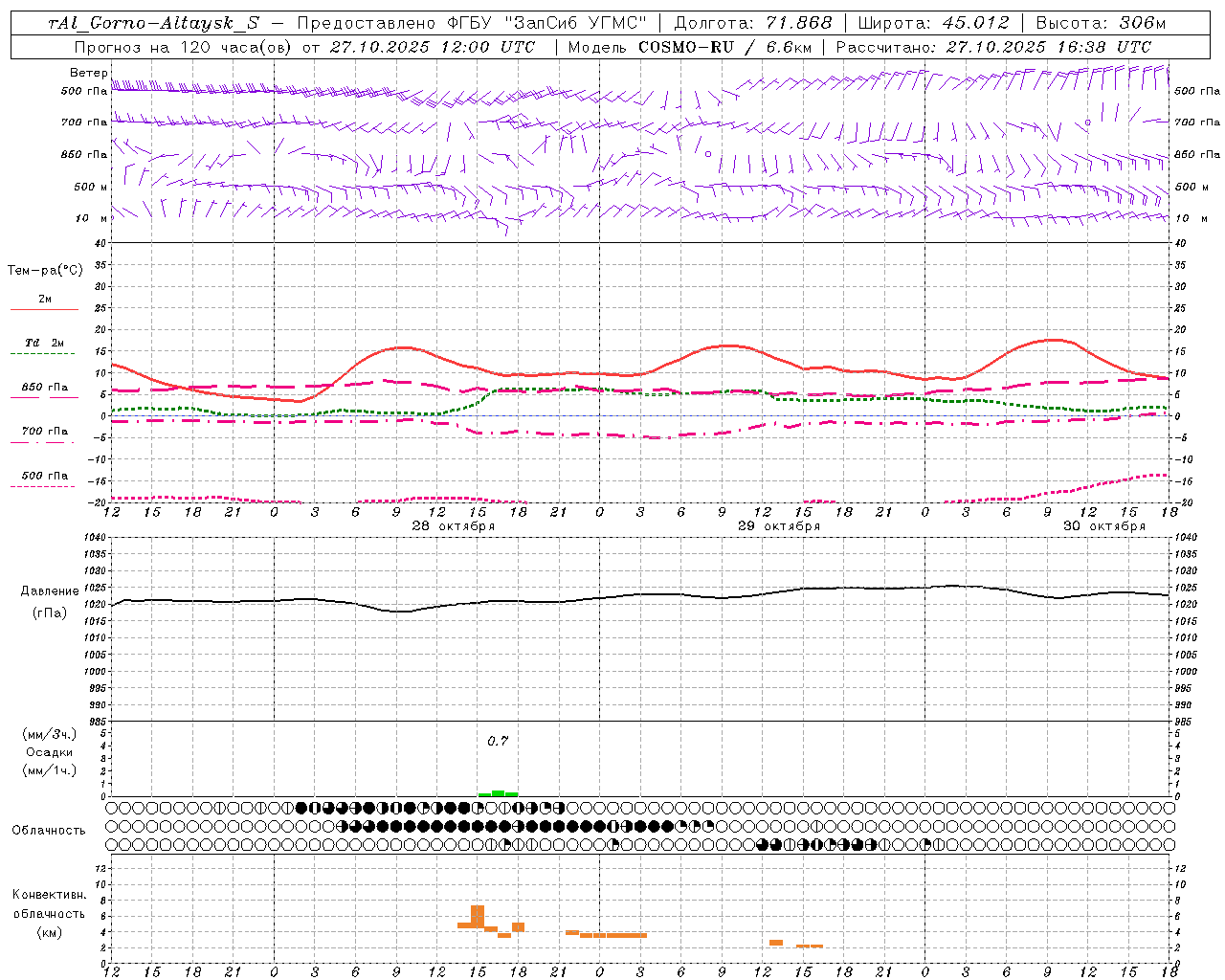
Task: Click the Давление pressure panel label
Action: 50,591
